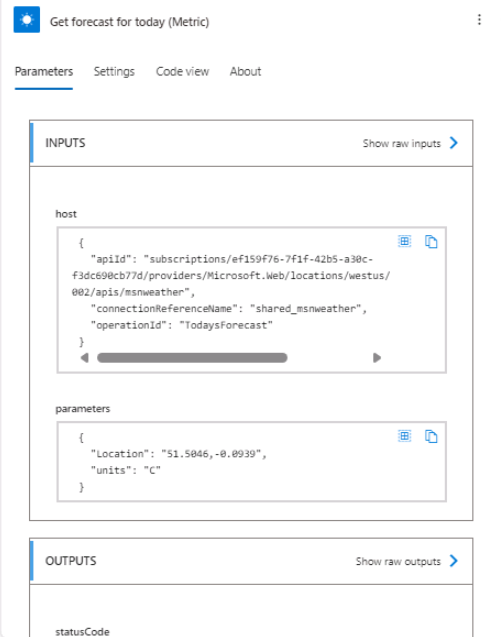The height and width of the screenshot is (637, 501).
Task: Expand raw inputs with chevron arrow
Action: [454, 143]
